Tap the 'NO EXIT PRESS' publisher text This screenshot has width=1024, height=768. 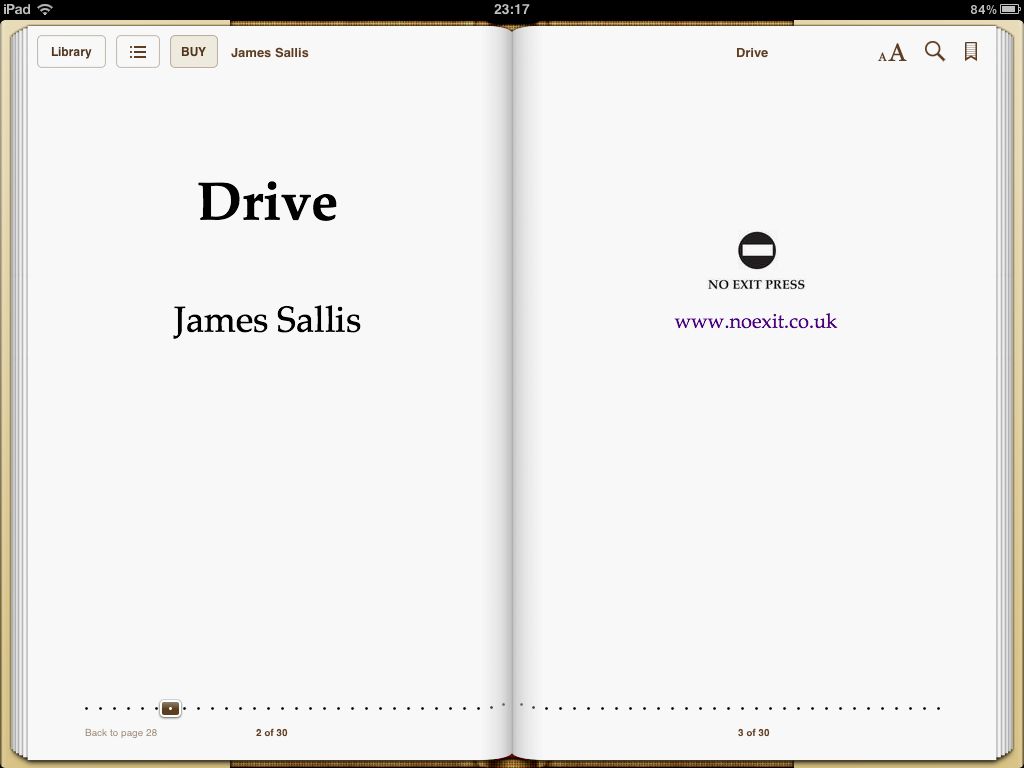[x=756, y=285]
